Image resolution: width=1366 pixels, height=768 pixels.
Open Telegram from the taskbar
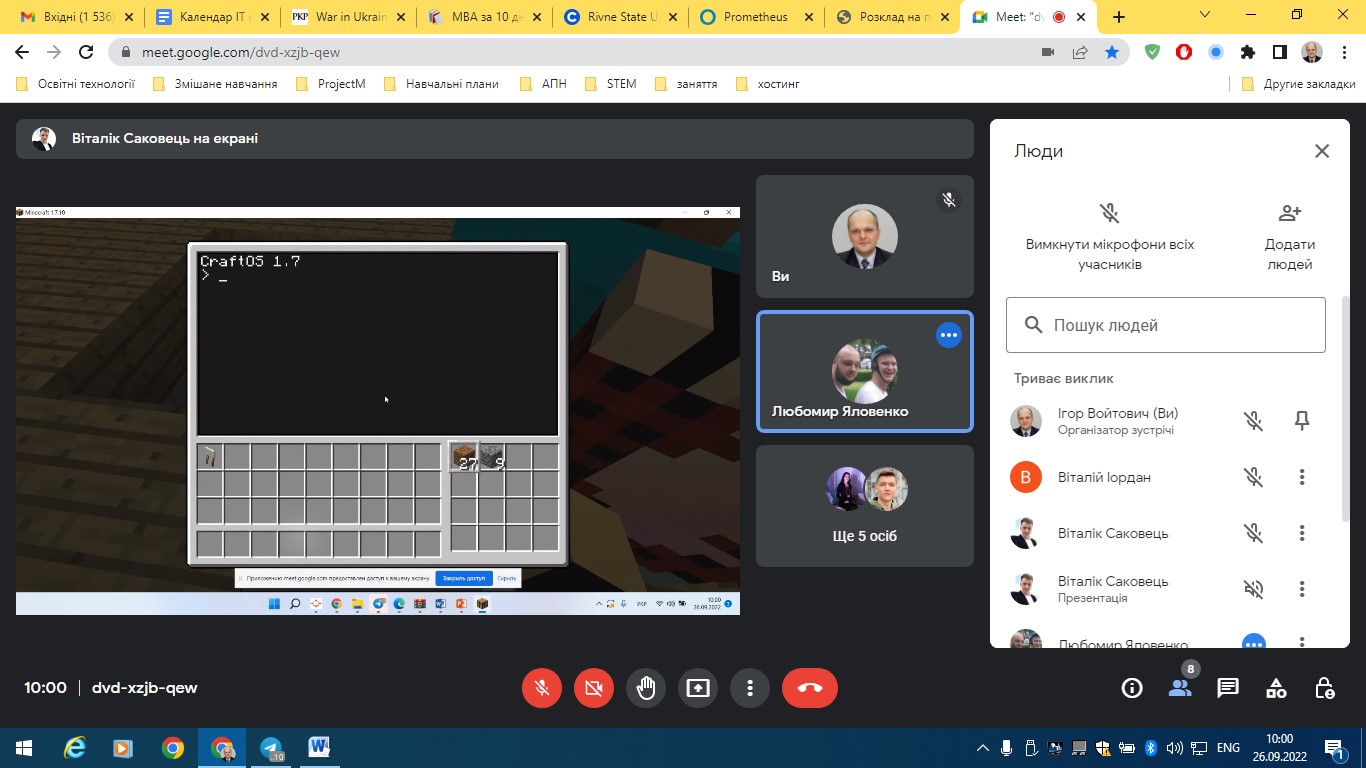coord(271,748)
